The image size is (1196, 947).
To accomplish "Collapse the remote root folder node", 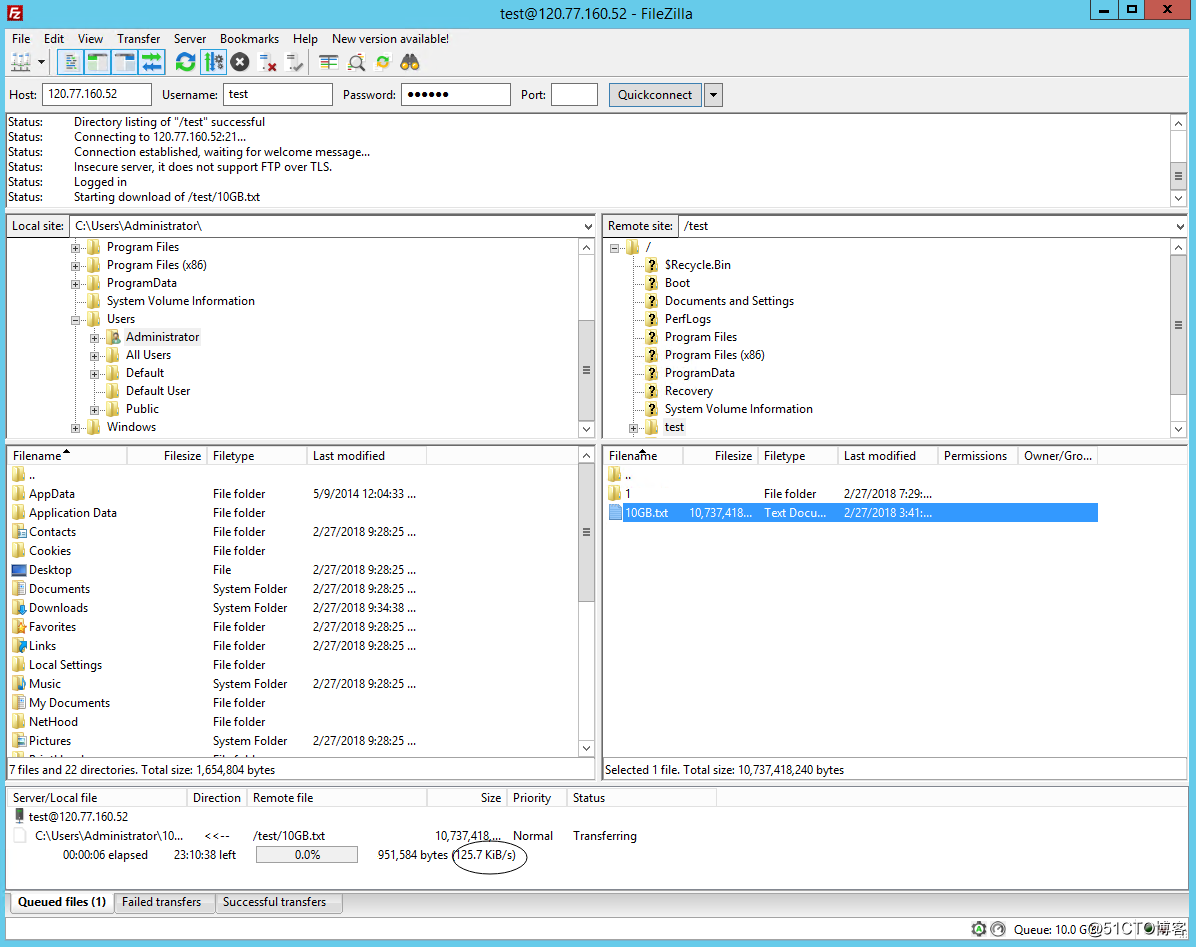I will coord(614,248).
